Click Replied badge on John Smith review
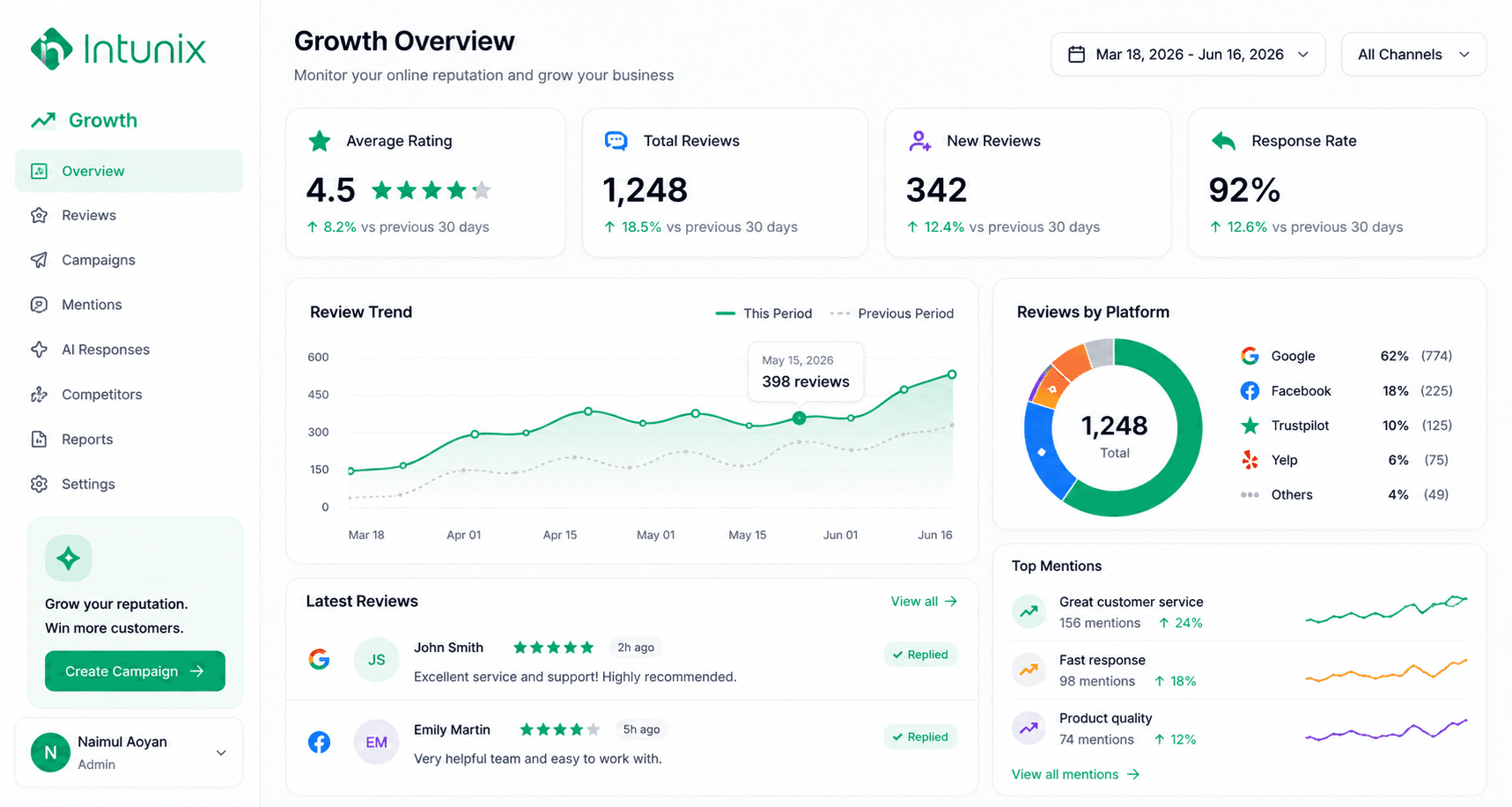Viewport: 1512px width, 807px height. click(920, 655)
